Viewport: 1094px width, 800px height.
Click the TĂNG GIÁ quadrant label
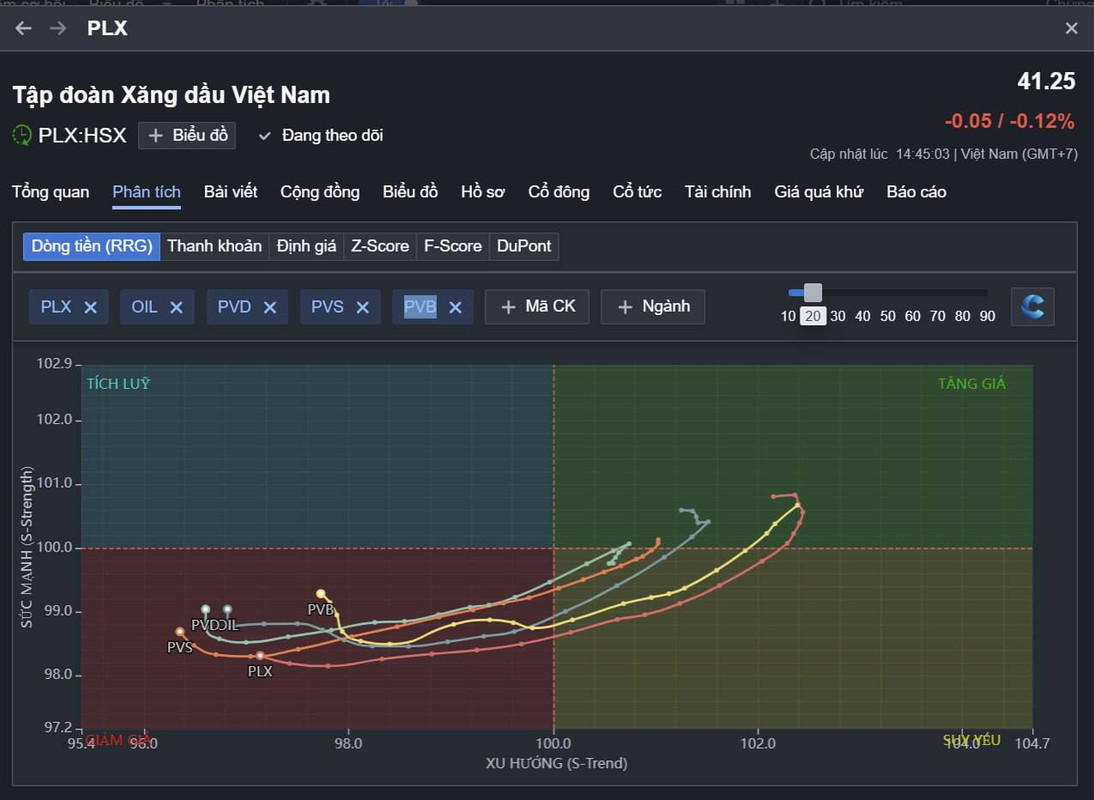[972, 384]
